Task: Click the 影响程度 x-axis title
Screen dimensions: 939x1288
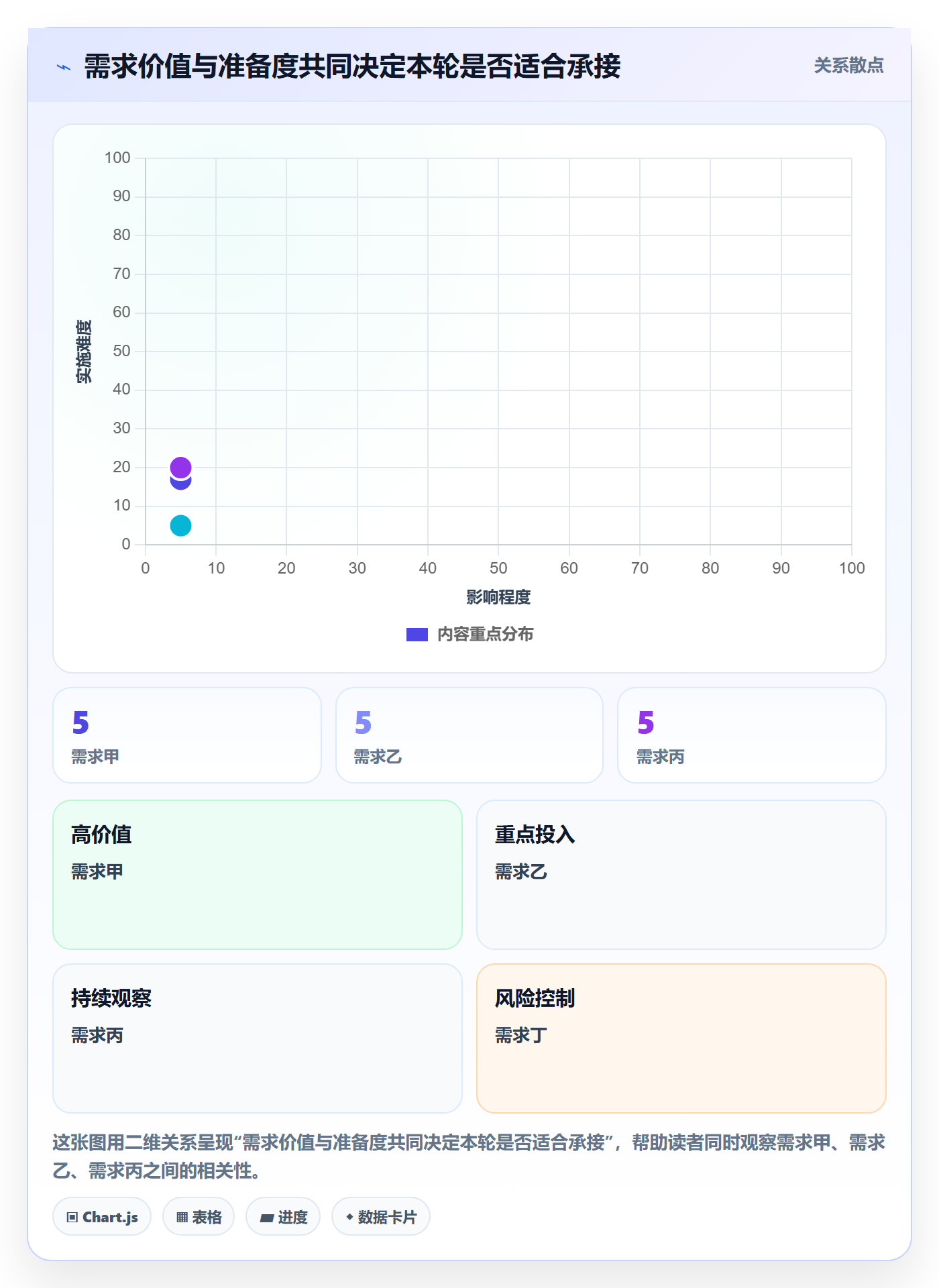Action: click(498, 597)
